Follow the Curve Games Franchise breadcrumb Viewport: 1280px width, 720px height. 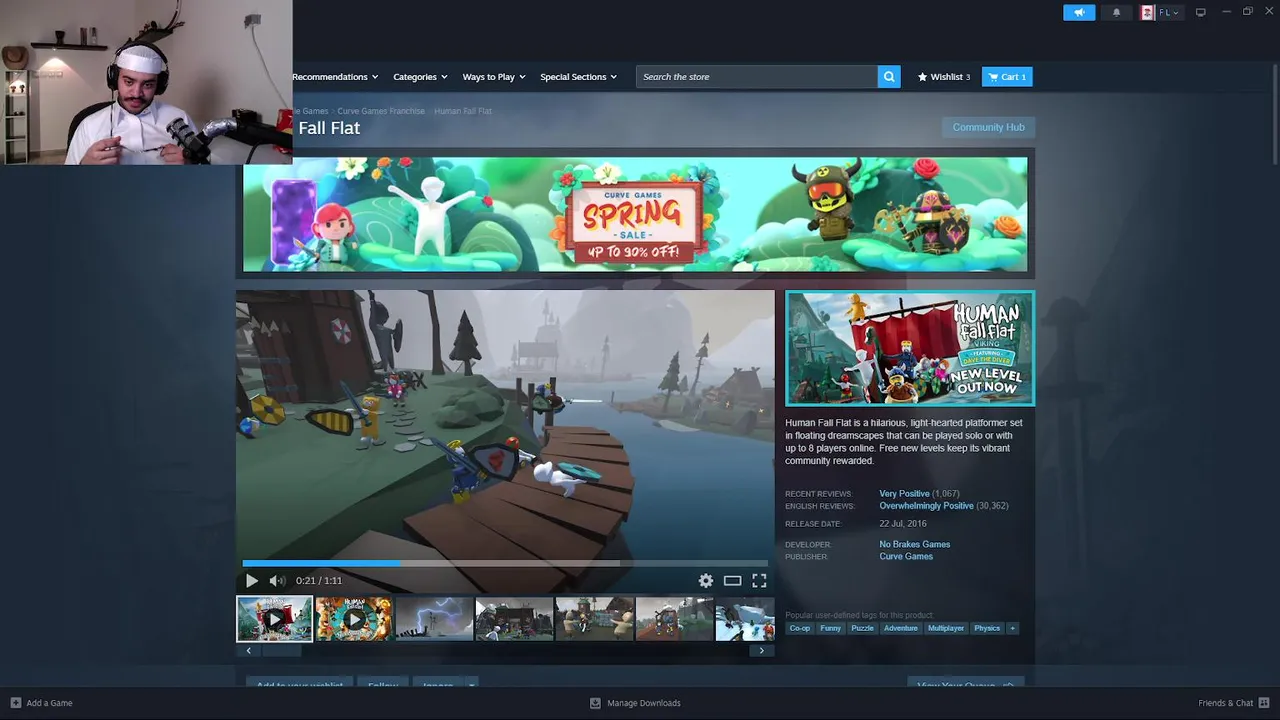(381, 111)
